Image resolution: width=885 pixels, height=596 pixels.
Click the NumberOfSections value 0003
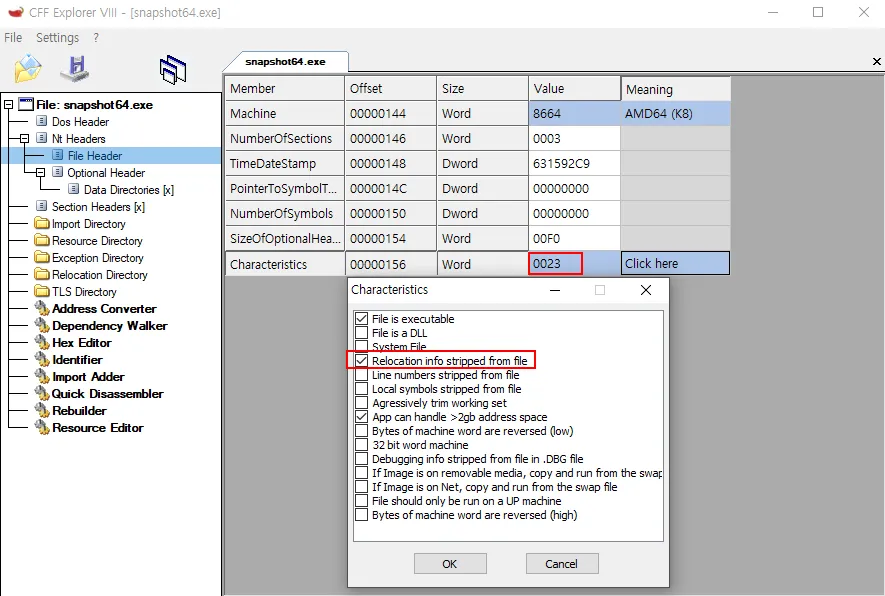tap(574, 138)
